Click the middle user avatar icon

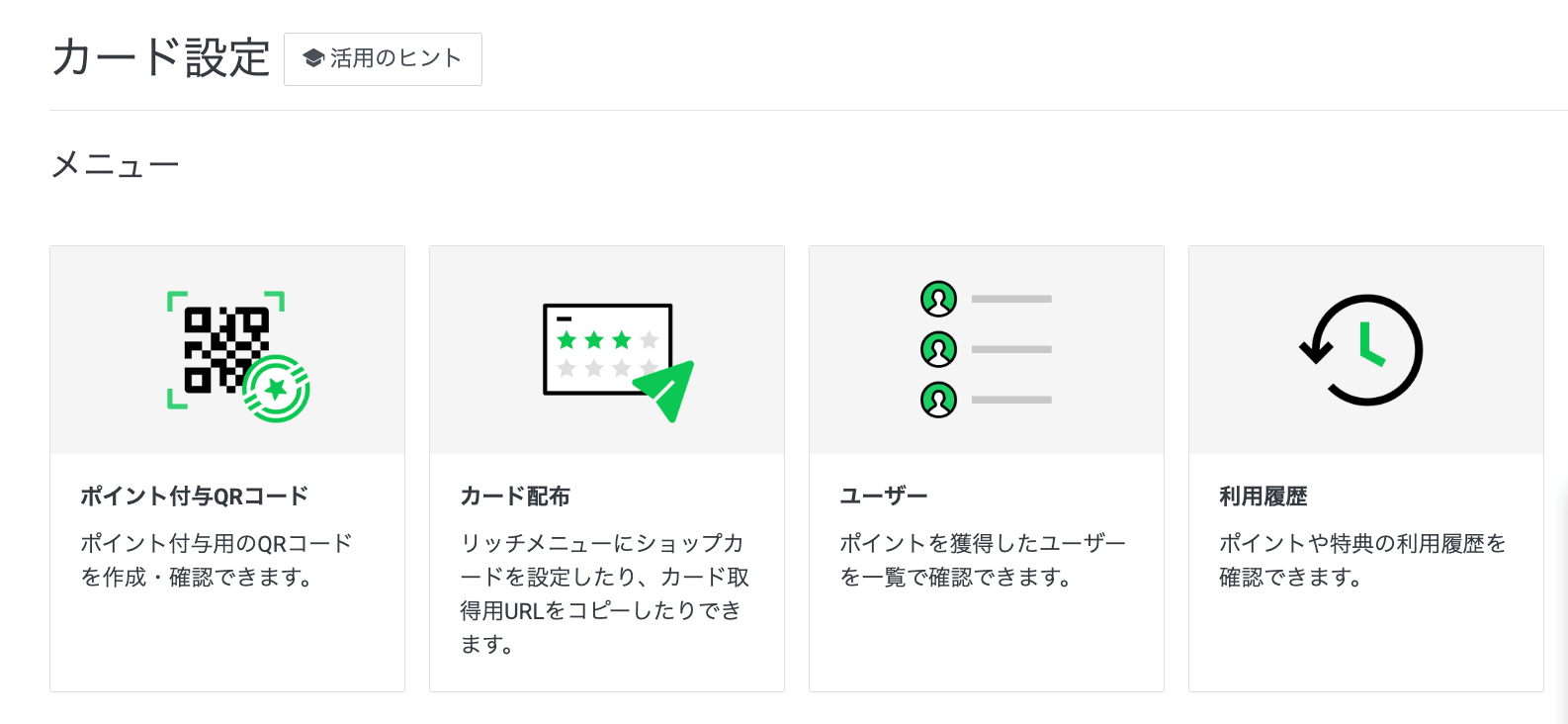938,349
